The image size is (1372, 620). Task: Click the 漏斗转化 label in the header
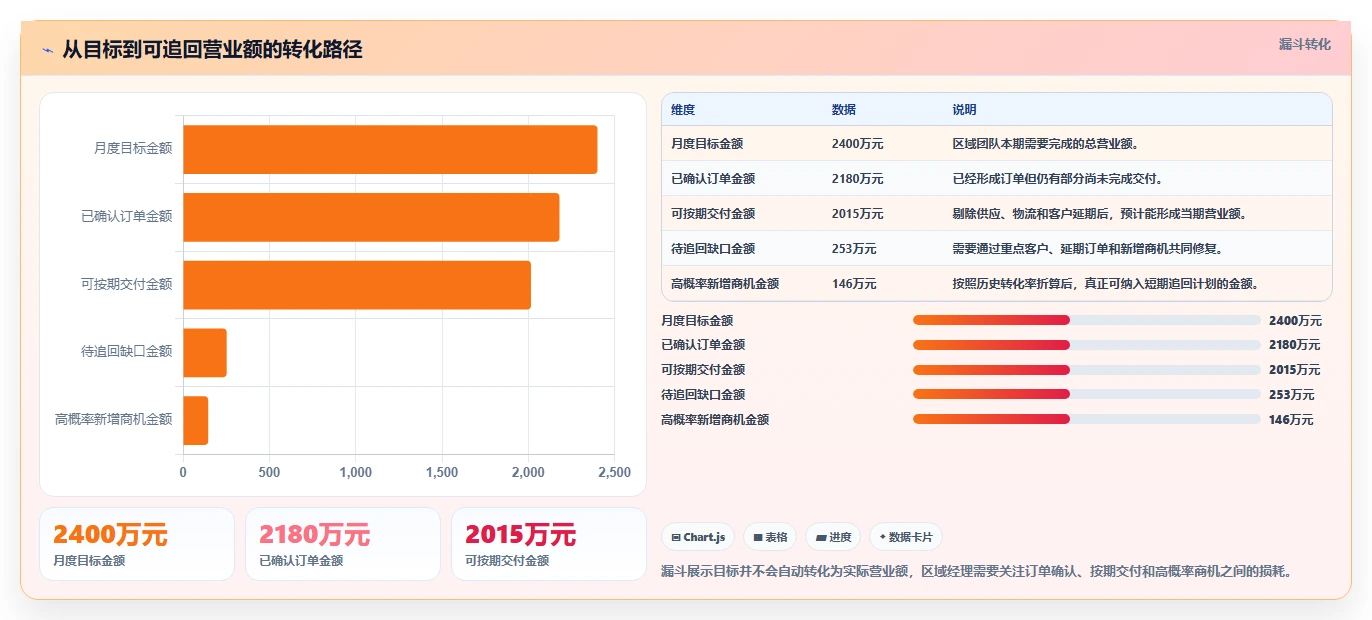tap(1304, 45)
